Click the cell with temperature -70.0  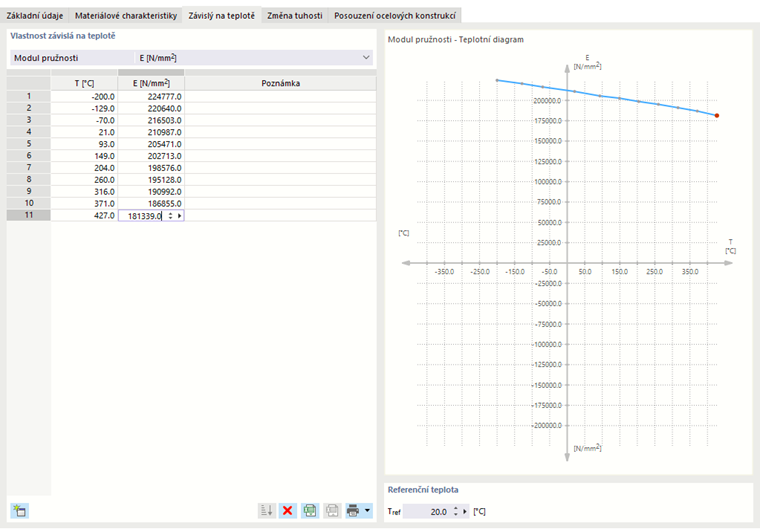pyautogui.click(x=84, y=120)
